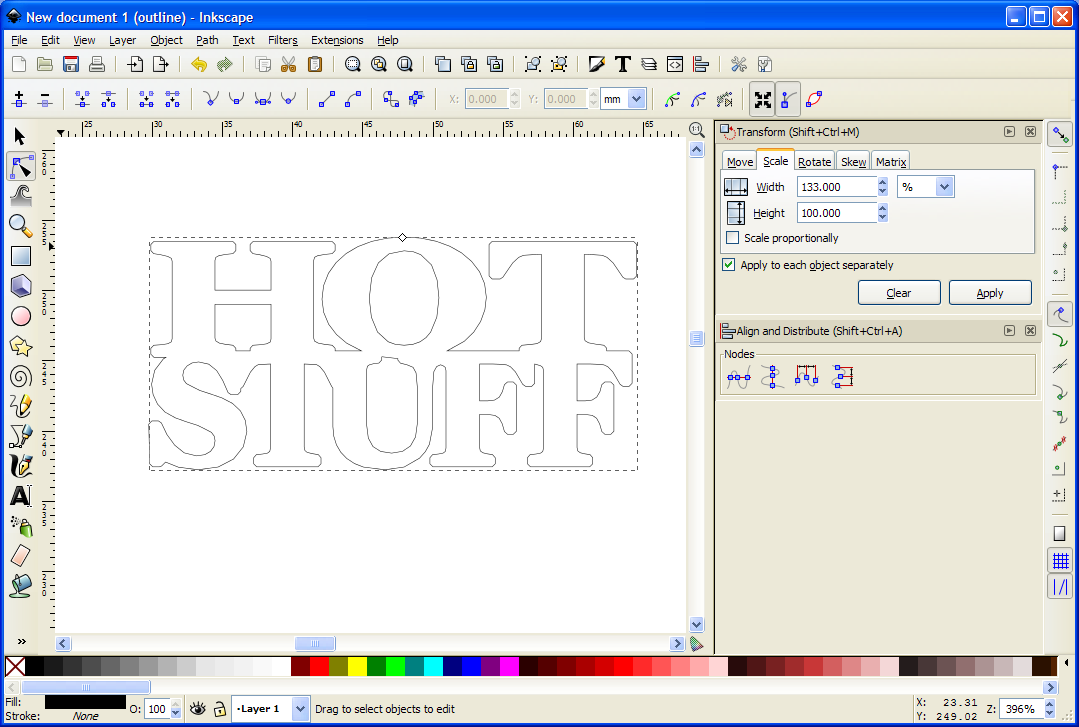Screen dimensions: 1079x727
Task: Open the Text and Font dialog icon
Action: click(623, 65)
